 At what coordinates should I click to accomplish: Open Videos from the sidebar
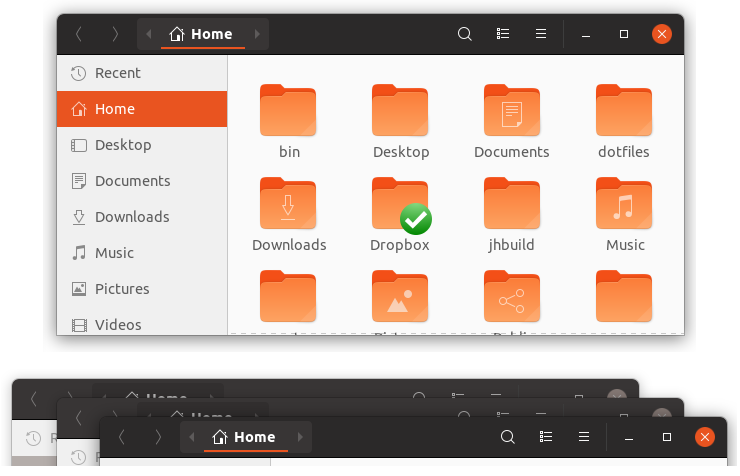(x=142, y=325)
